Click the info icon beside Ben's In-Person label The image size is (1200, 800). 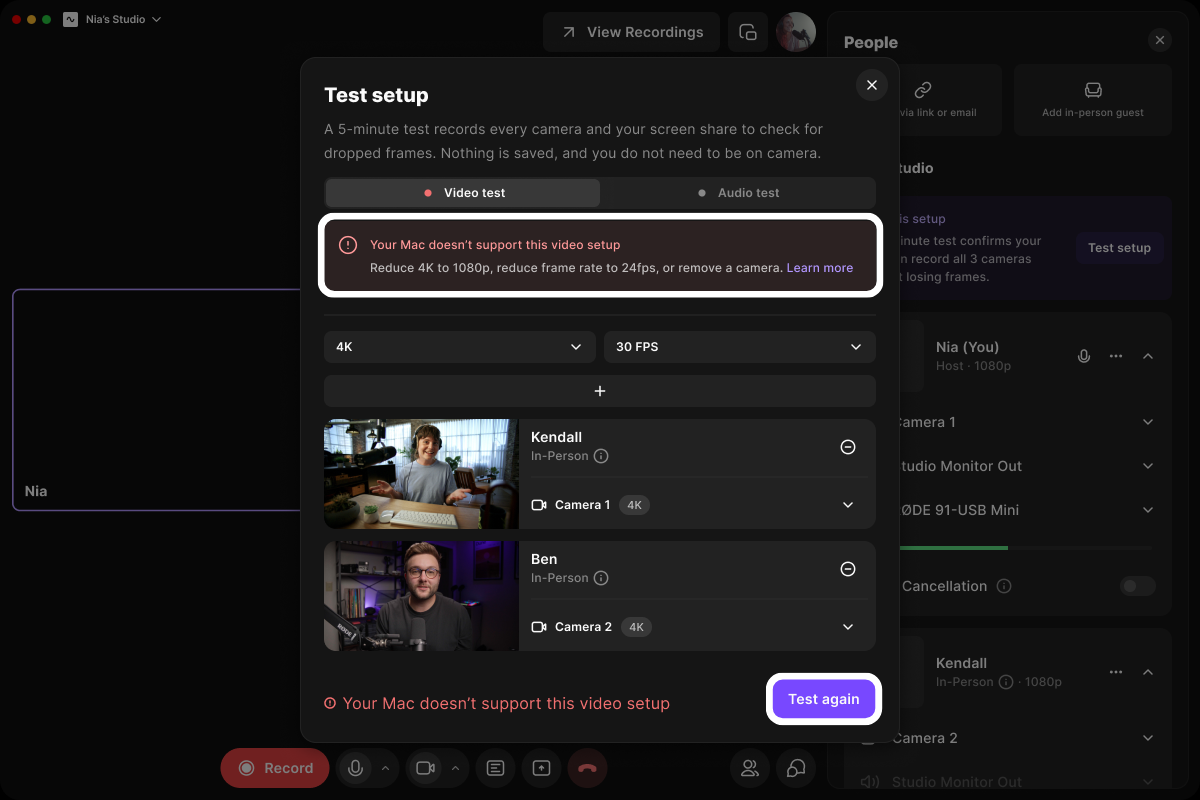[x=601, y=578]
